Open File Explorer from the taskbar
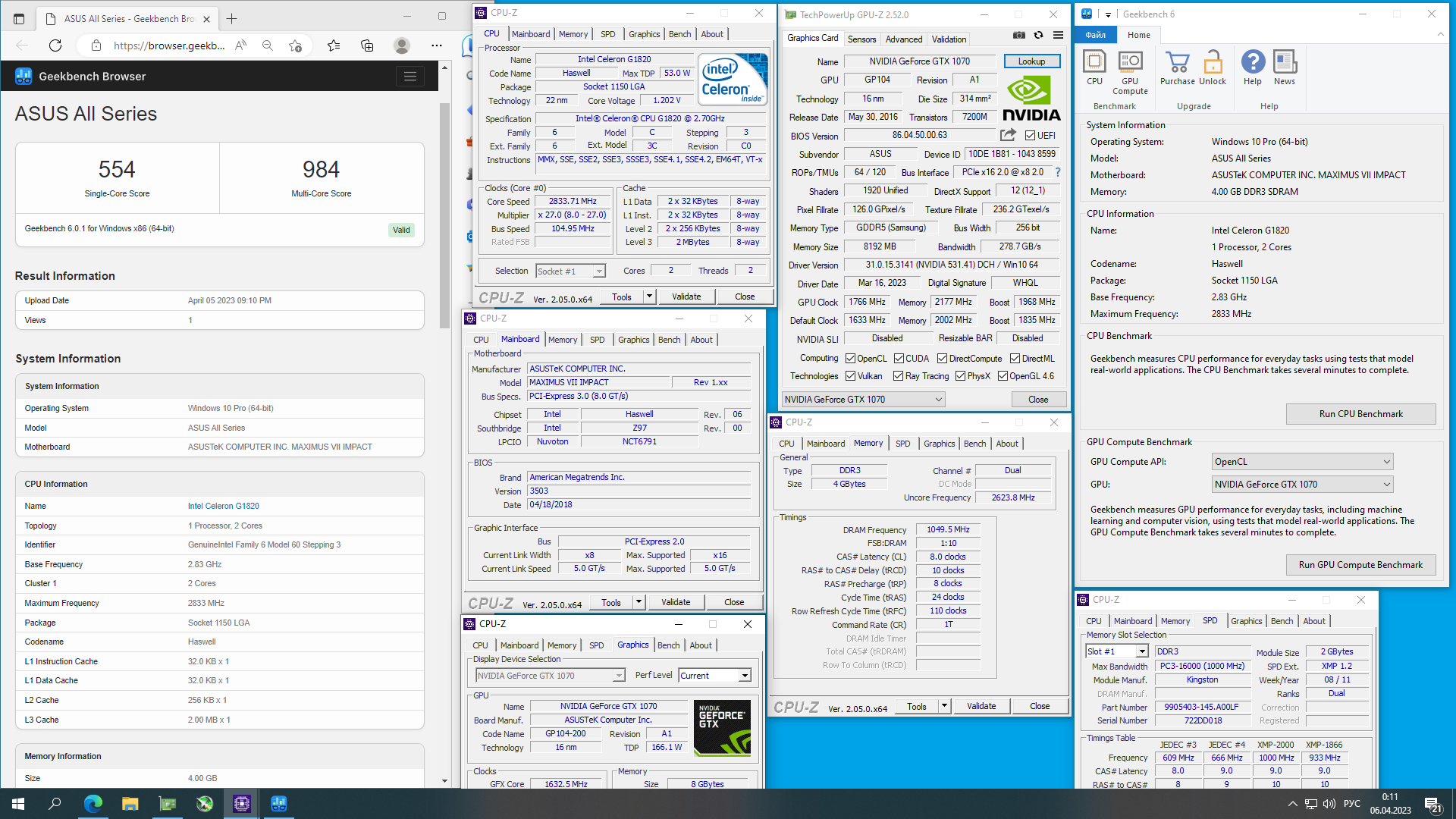The width and height of the screenshot is (1456, 819). click(x=130, y=804)
